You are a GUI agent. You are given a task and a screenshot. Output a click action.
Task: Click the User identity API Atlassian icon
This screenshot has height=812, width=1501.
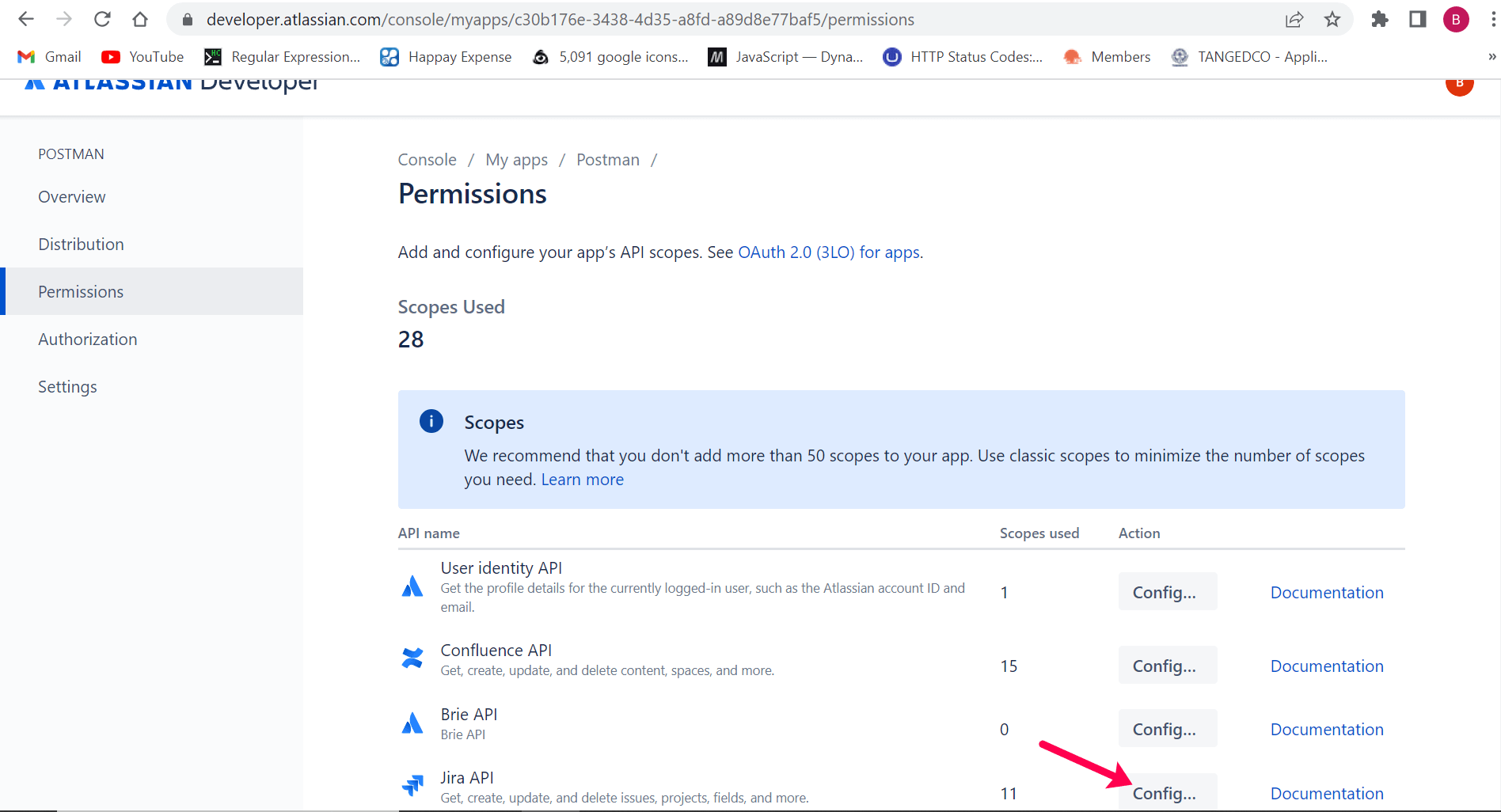click(412, 586)
